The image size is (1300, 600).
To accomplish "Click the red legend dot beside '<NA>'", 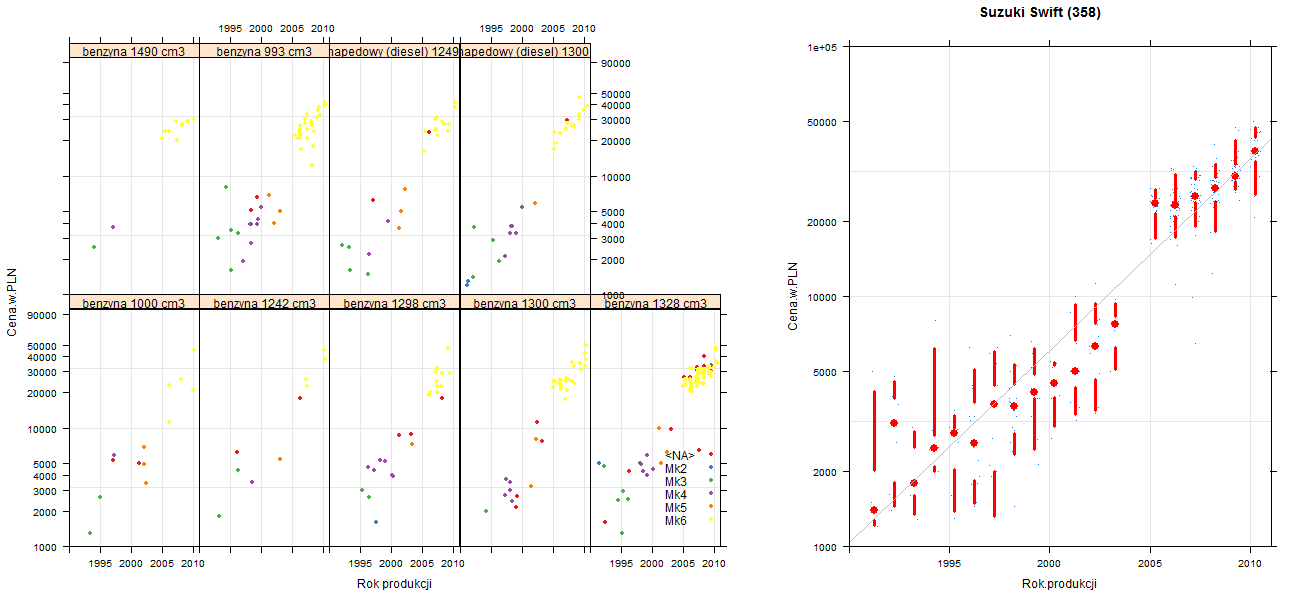I will pyautogui.click(x=711, y=454).
